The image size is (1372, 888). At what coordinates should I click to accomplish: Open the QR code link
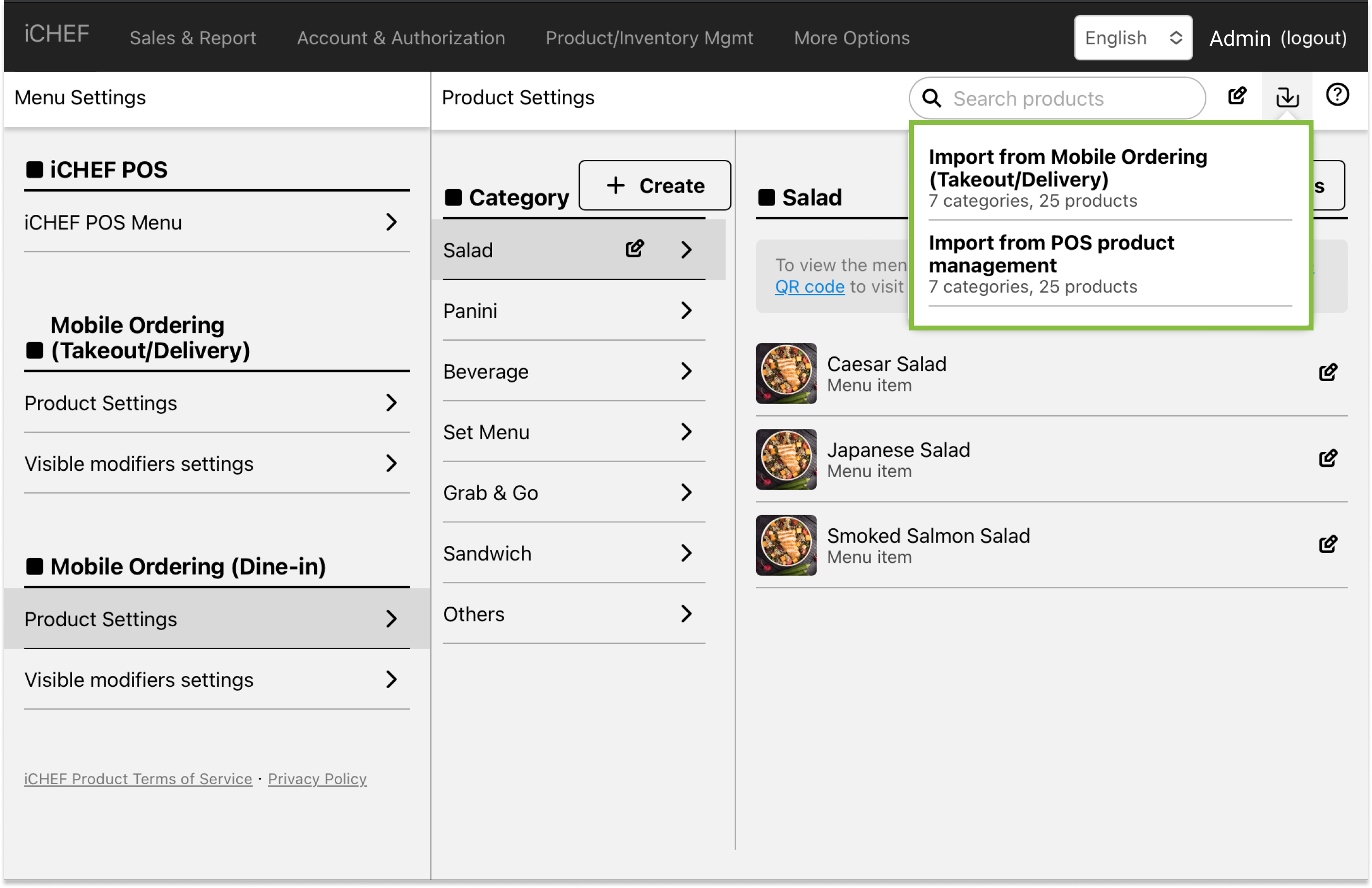click(x=809, y=287)
